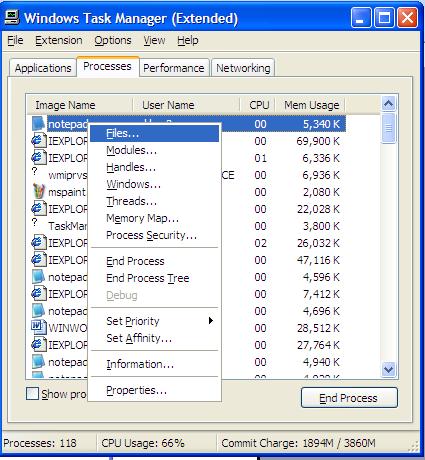Image resolution: width=425 pixels, height=460 pixels.
Task: Choose Threads... in the context menu
Action: pyautogui.click(x=154, y=201)
